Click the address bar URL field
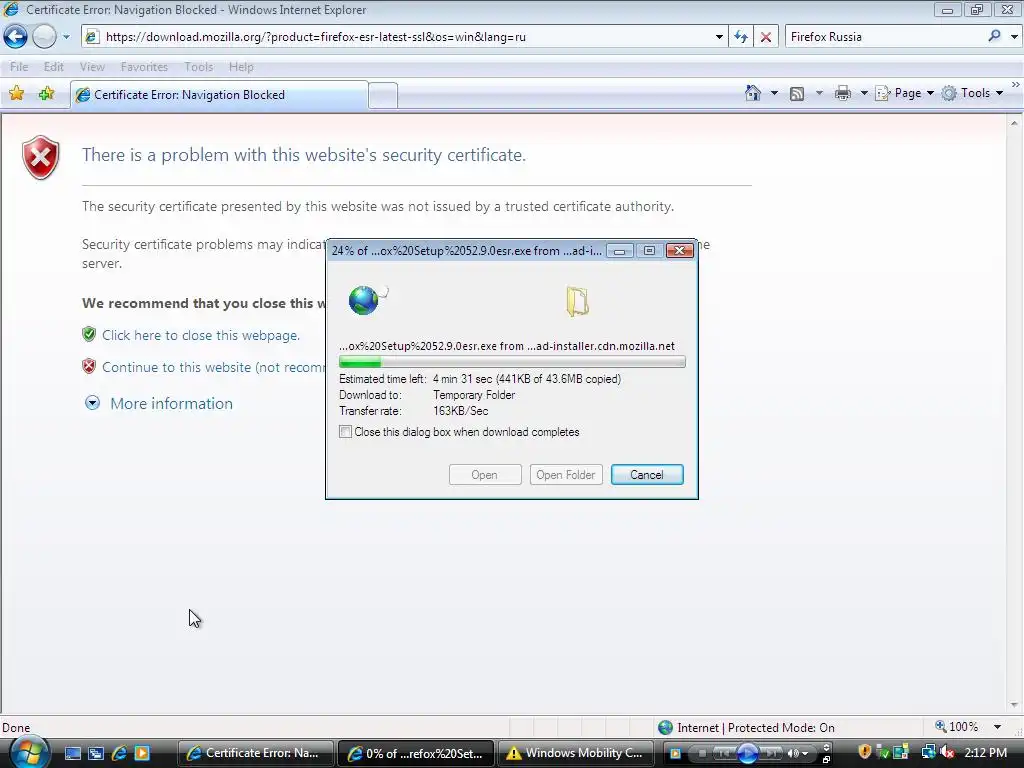 click(x=405, y=37)
